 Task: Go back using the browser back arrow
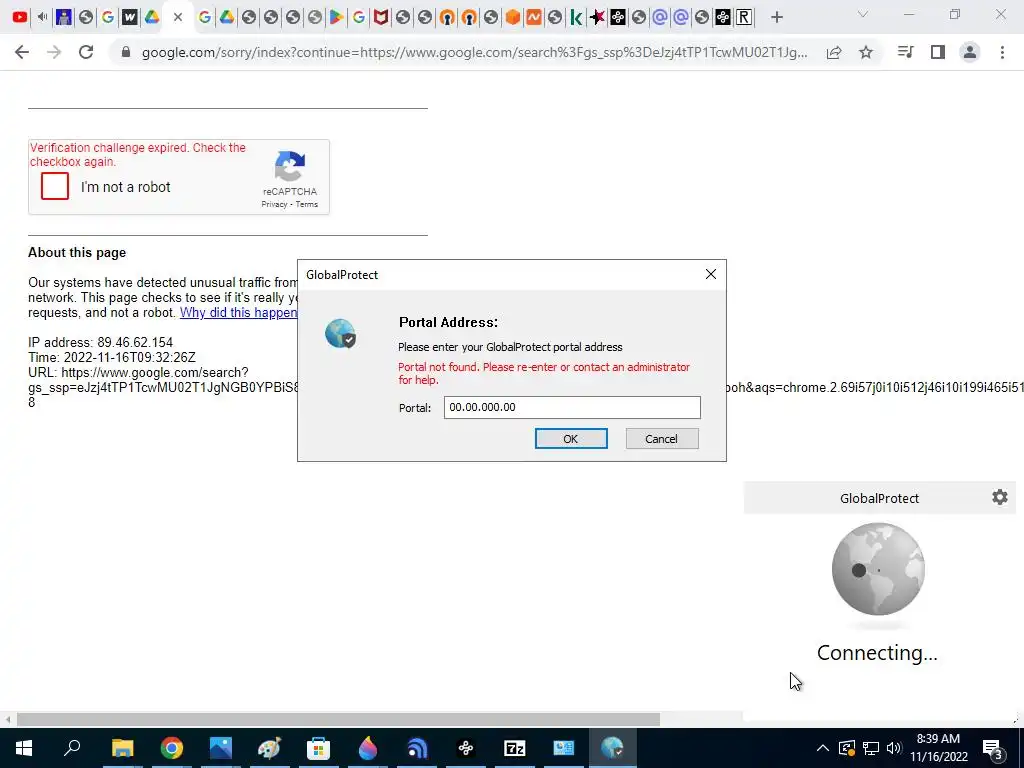click(22, 52)
